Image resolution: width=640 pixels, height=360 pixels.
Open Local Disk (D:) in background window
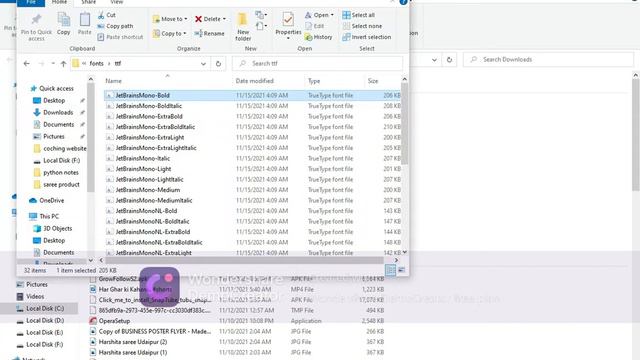coord(40,321)
